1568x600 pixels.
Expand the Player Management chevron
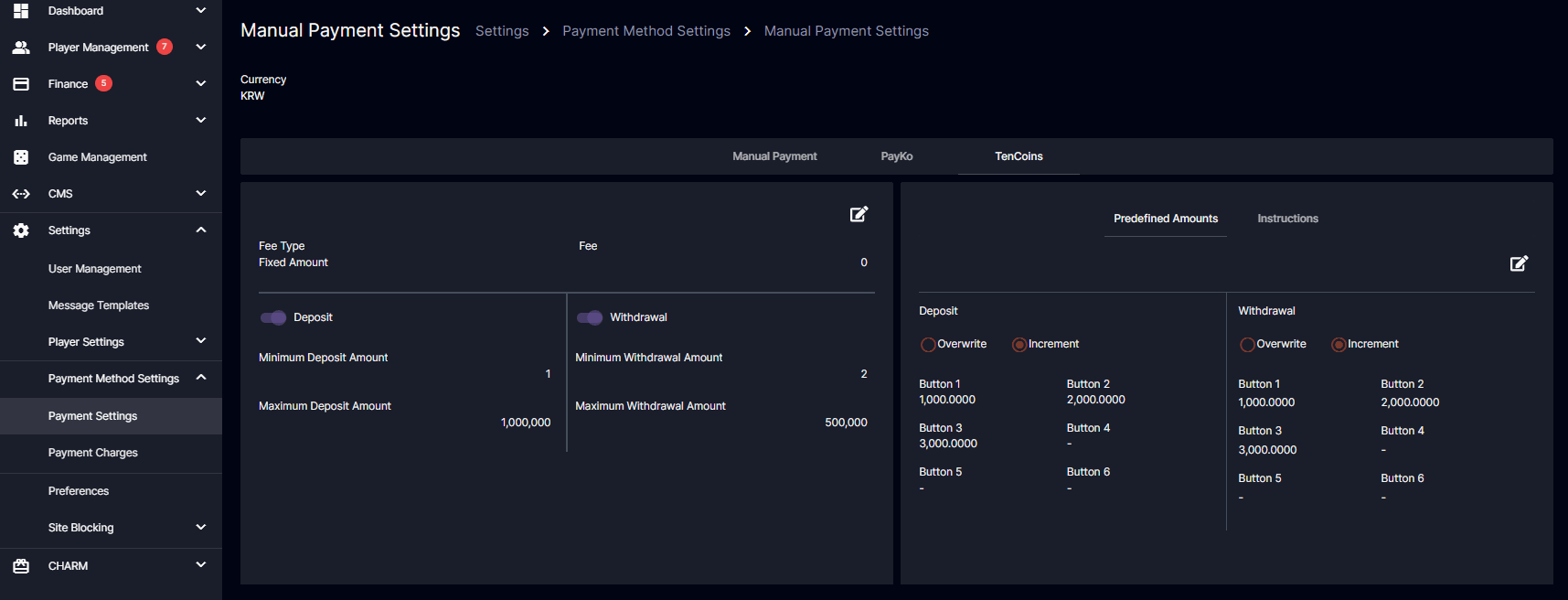pyautogui.click(x=201, y=47)
